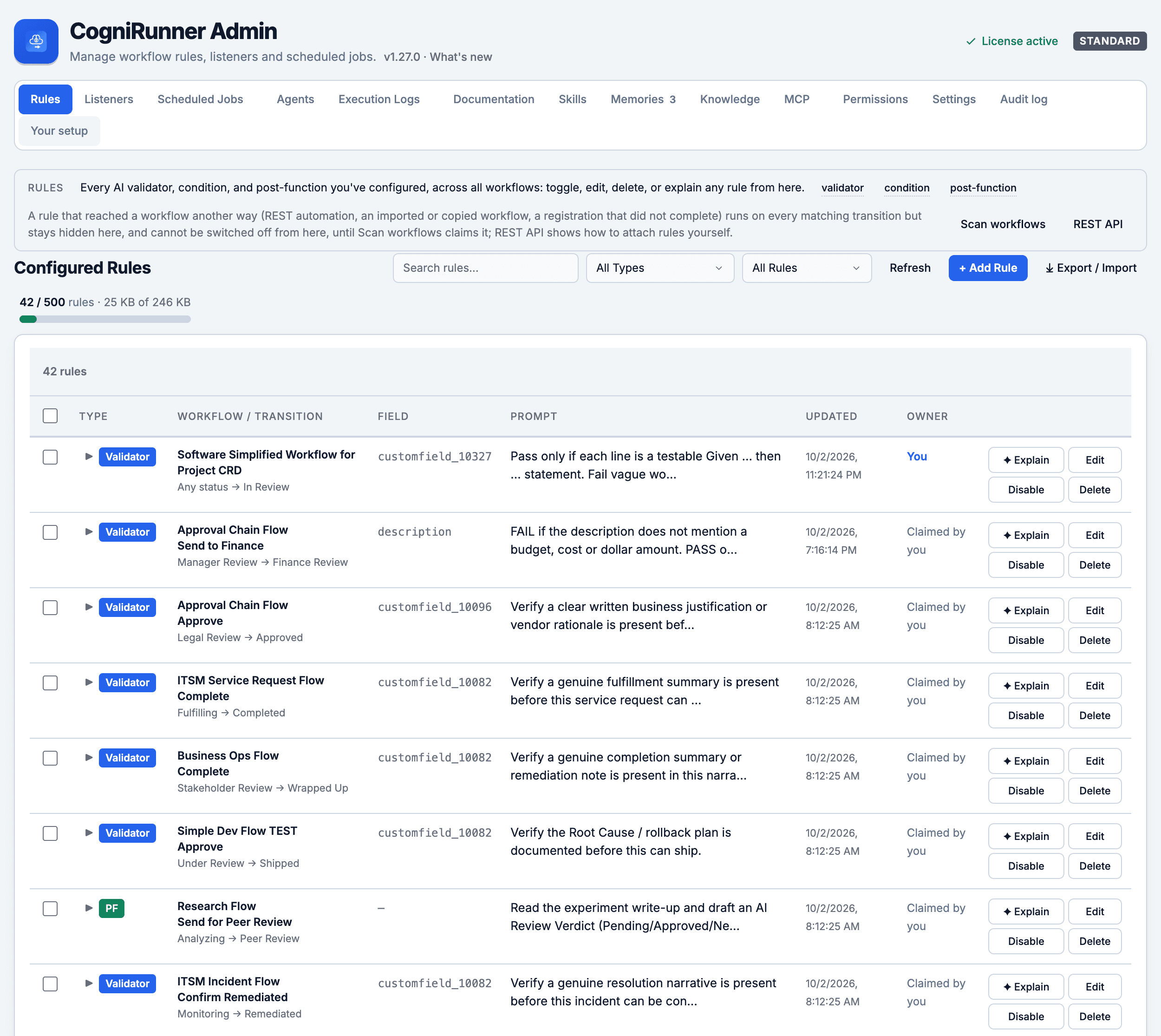Expand the ITSM Incident Flow row

point(88,983)
